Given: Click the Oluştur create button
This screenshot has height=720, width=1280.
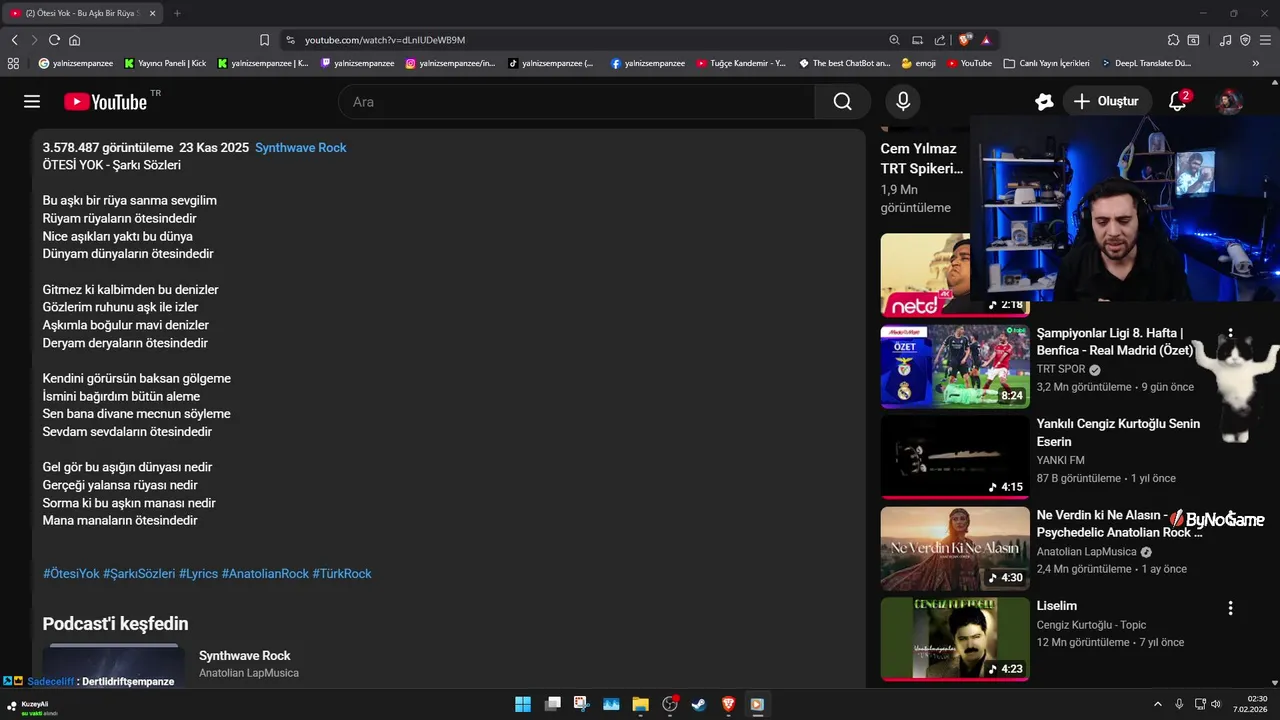Looking at the screenshot, I should tap(1108, 102).
